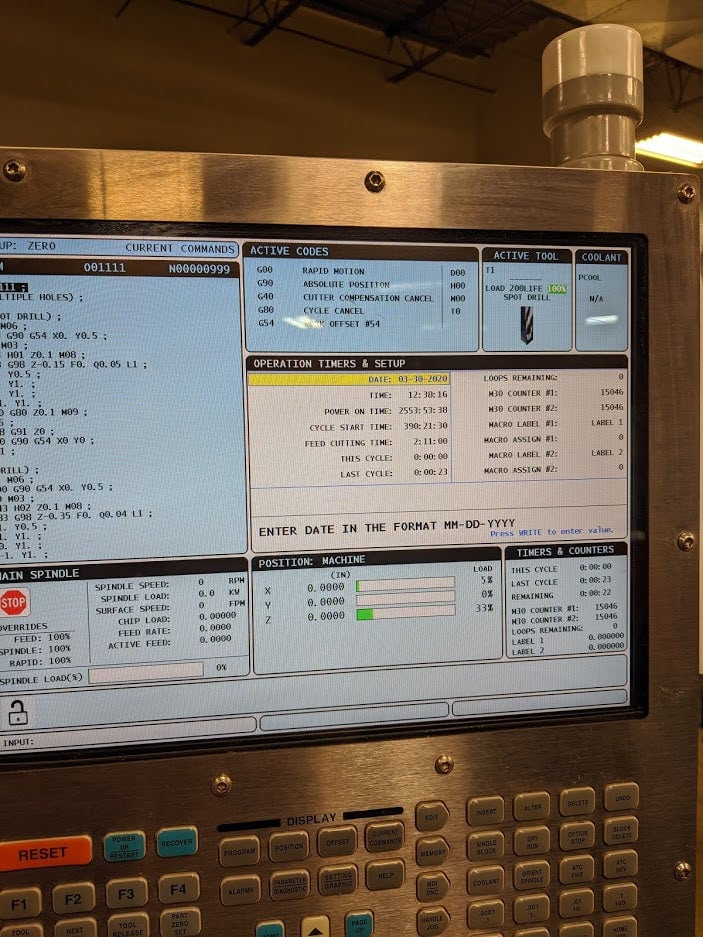Tap the F1 function key

pos(20,903)
